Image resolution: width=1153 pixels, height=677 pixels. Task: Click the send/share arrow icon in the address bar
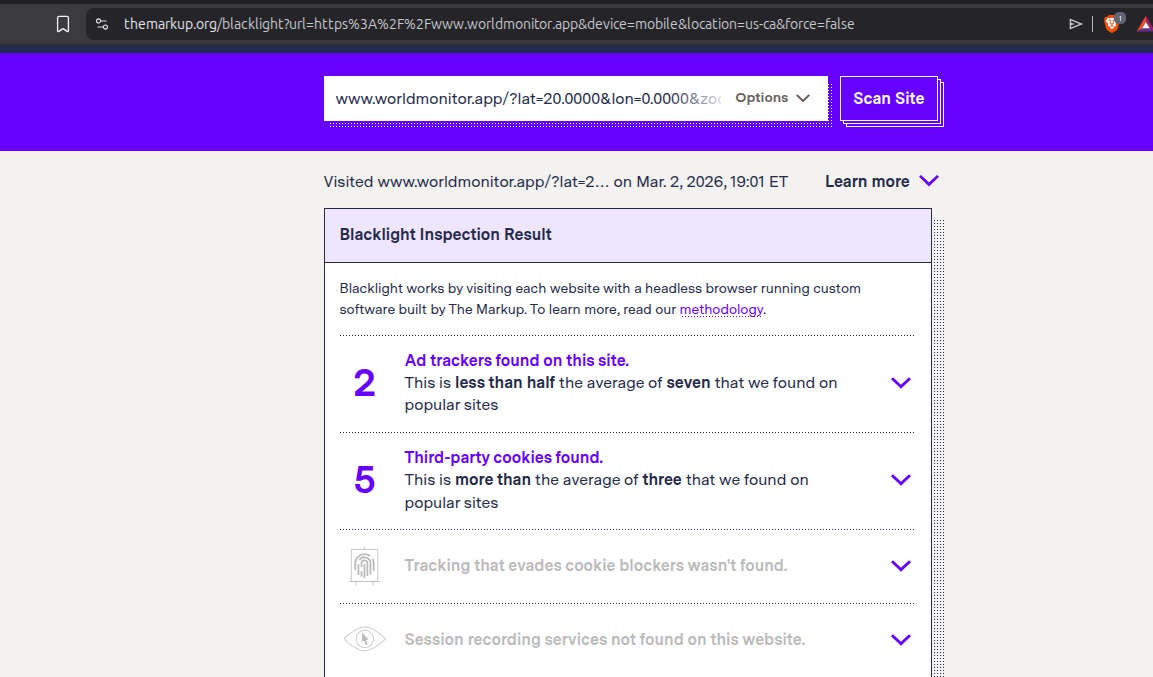coord(1076,24)
